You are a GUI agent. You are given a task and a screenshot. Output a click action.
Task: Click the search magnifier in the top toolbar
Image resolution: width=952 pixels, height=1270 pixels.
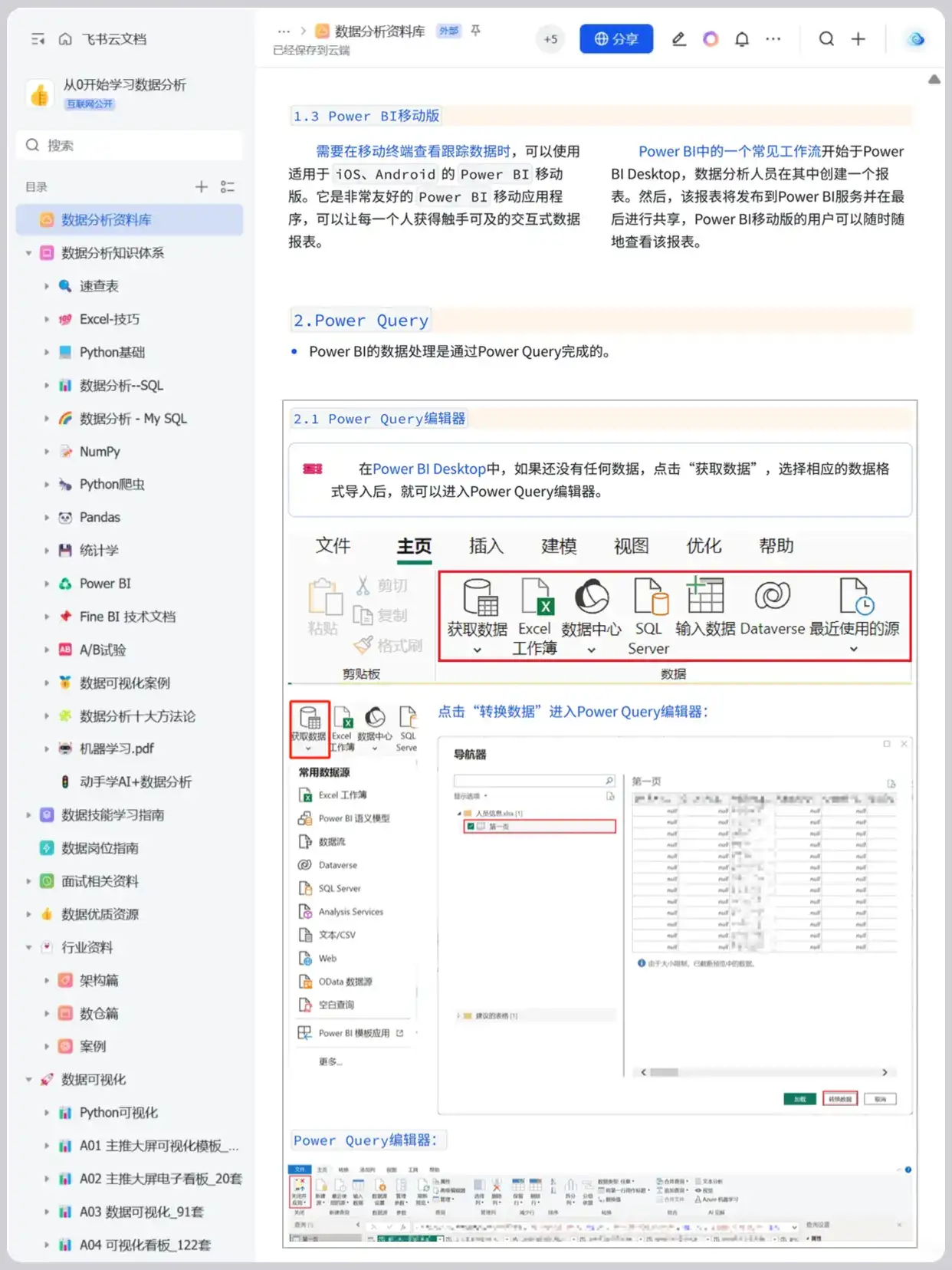(826, 39)
